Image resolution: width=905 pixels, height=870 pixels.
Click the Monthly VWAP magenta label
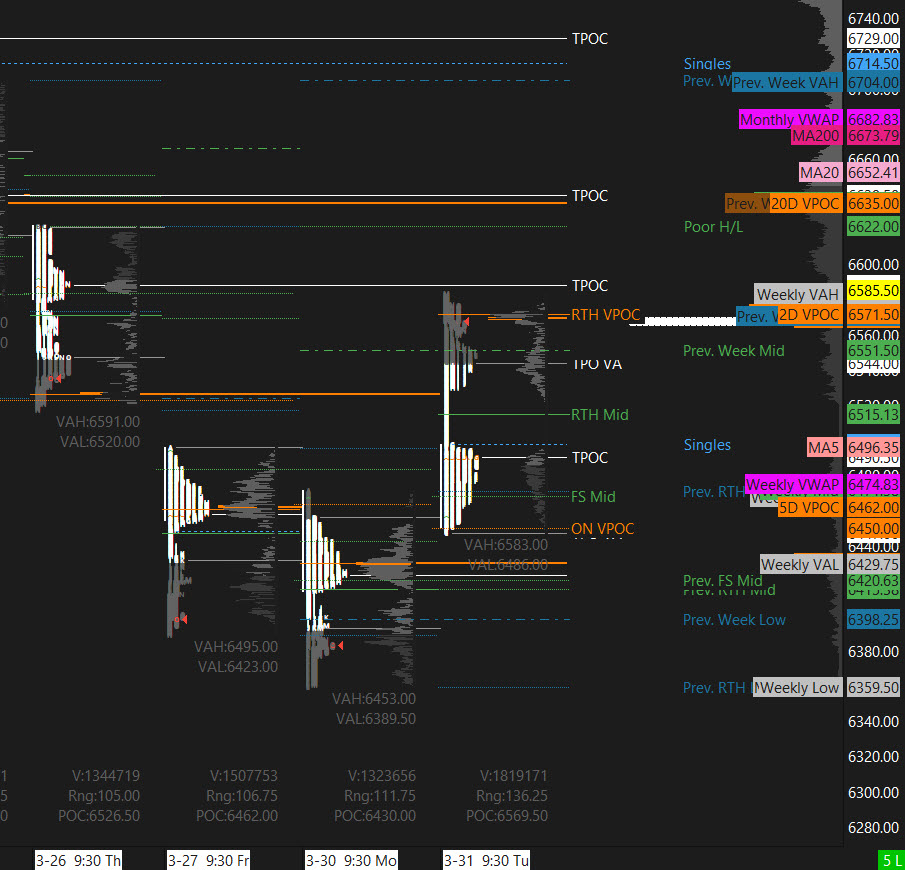(790, 120)
